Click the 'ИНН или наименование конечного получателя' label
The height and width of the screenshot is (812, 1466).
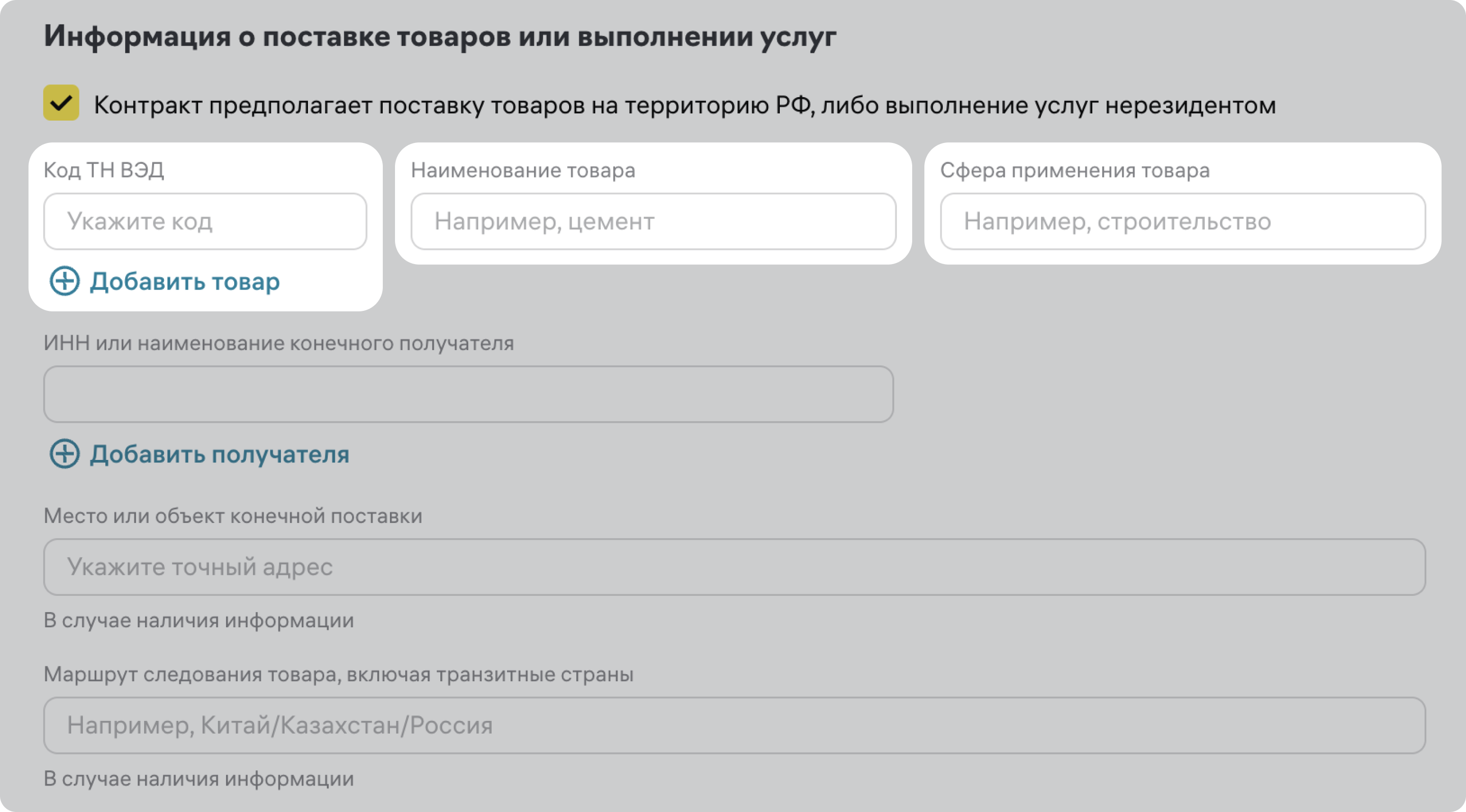point(278,343)
